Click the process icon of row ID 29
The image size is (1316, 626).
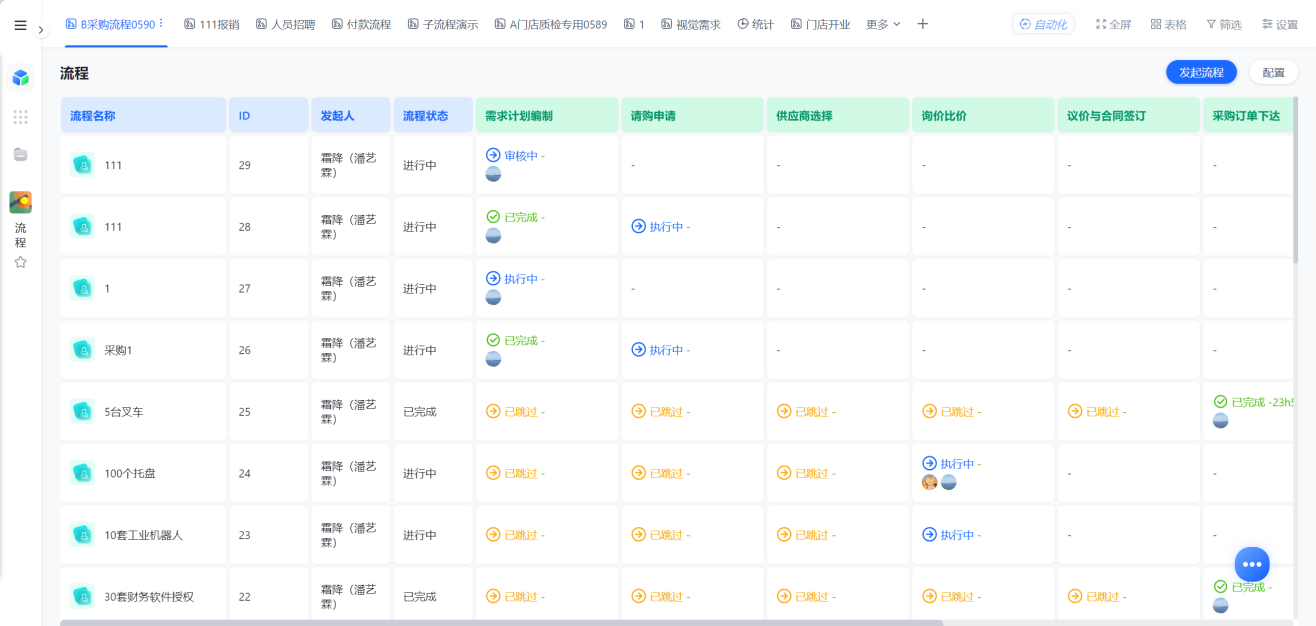click(x=82, y=165)
